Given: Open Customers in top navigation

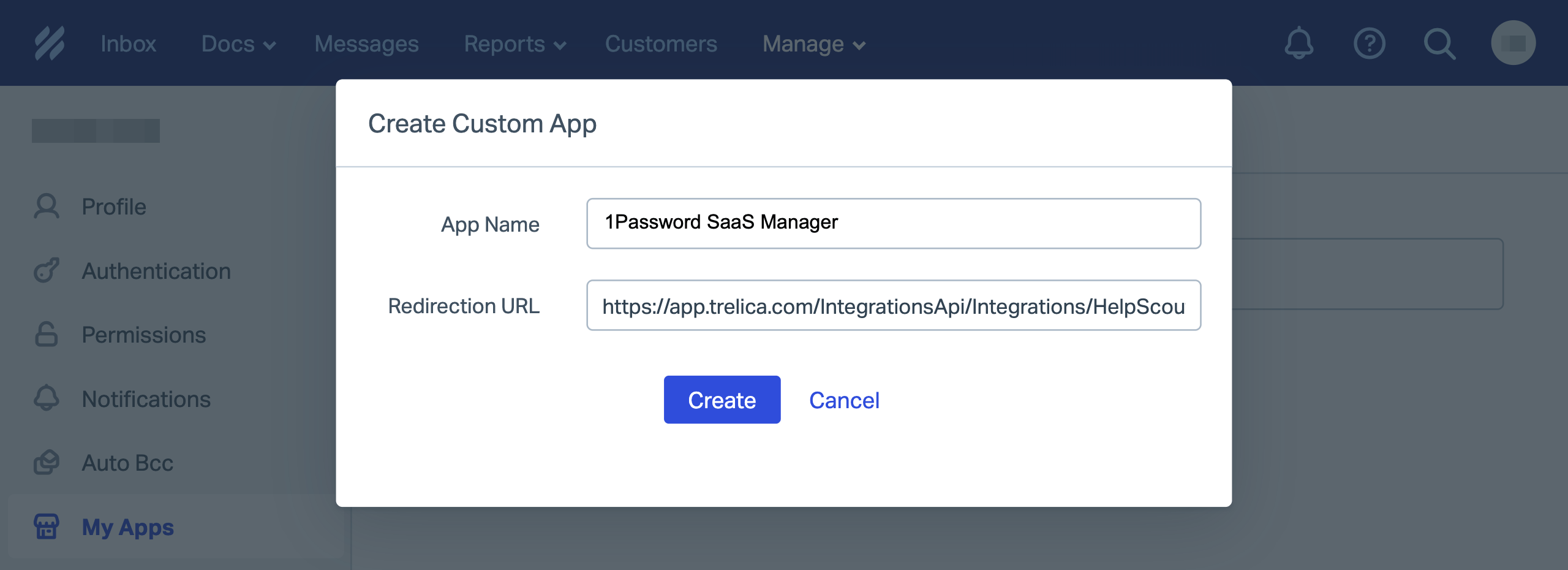Looking at the screenshot, I should click(x=661, y=44).
